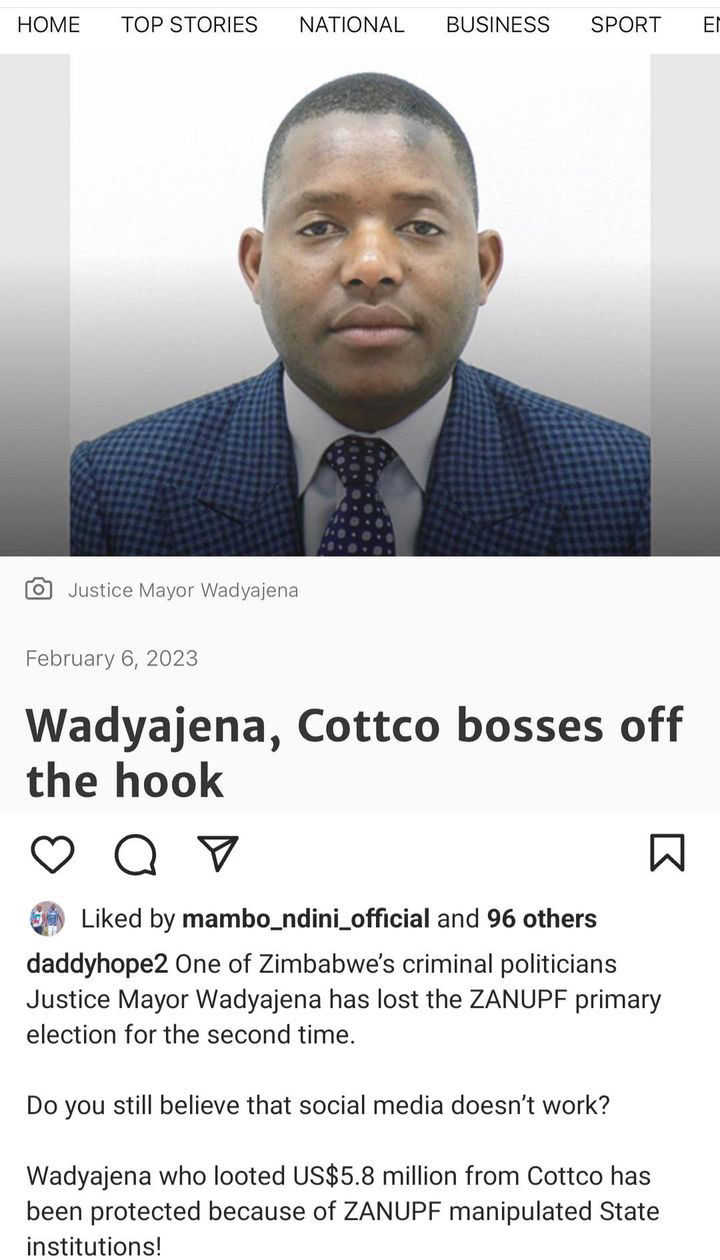Tap the February 6, 2023 date
Viewport: 720px width, 1260px height.
(x=111, y=658)
